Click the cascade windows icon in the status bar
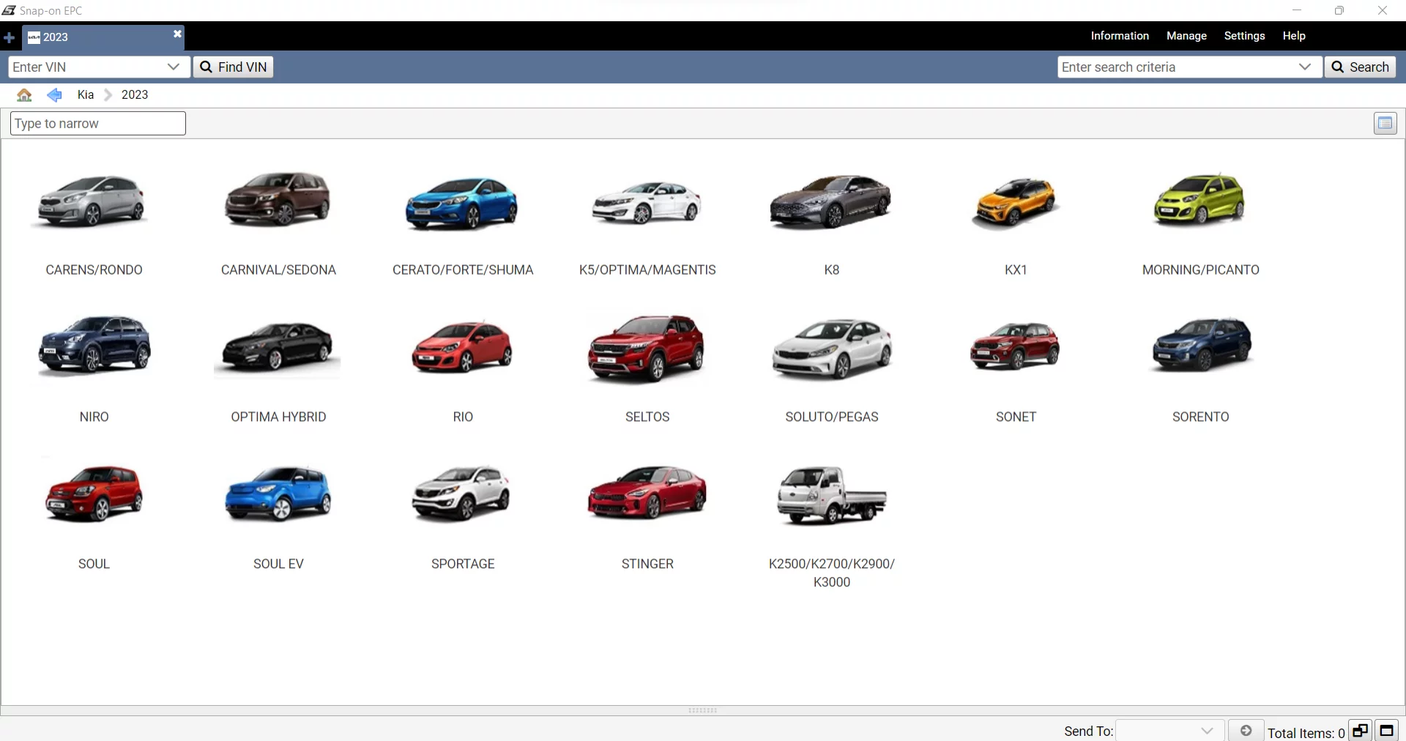 (x=1360, y=730)
